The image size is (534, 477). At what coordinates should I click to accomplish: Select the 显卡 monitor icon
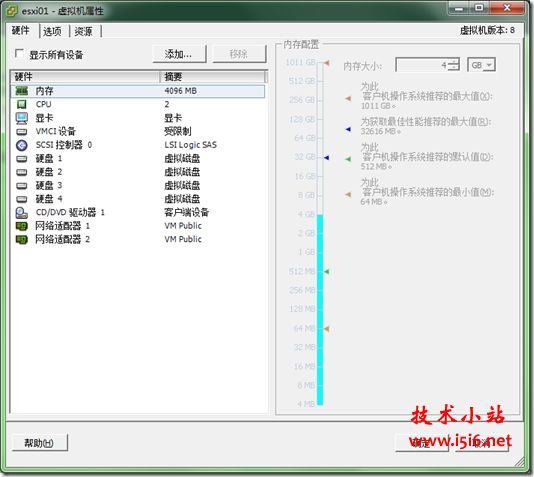point(22,118)
